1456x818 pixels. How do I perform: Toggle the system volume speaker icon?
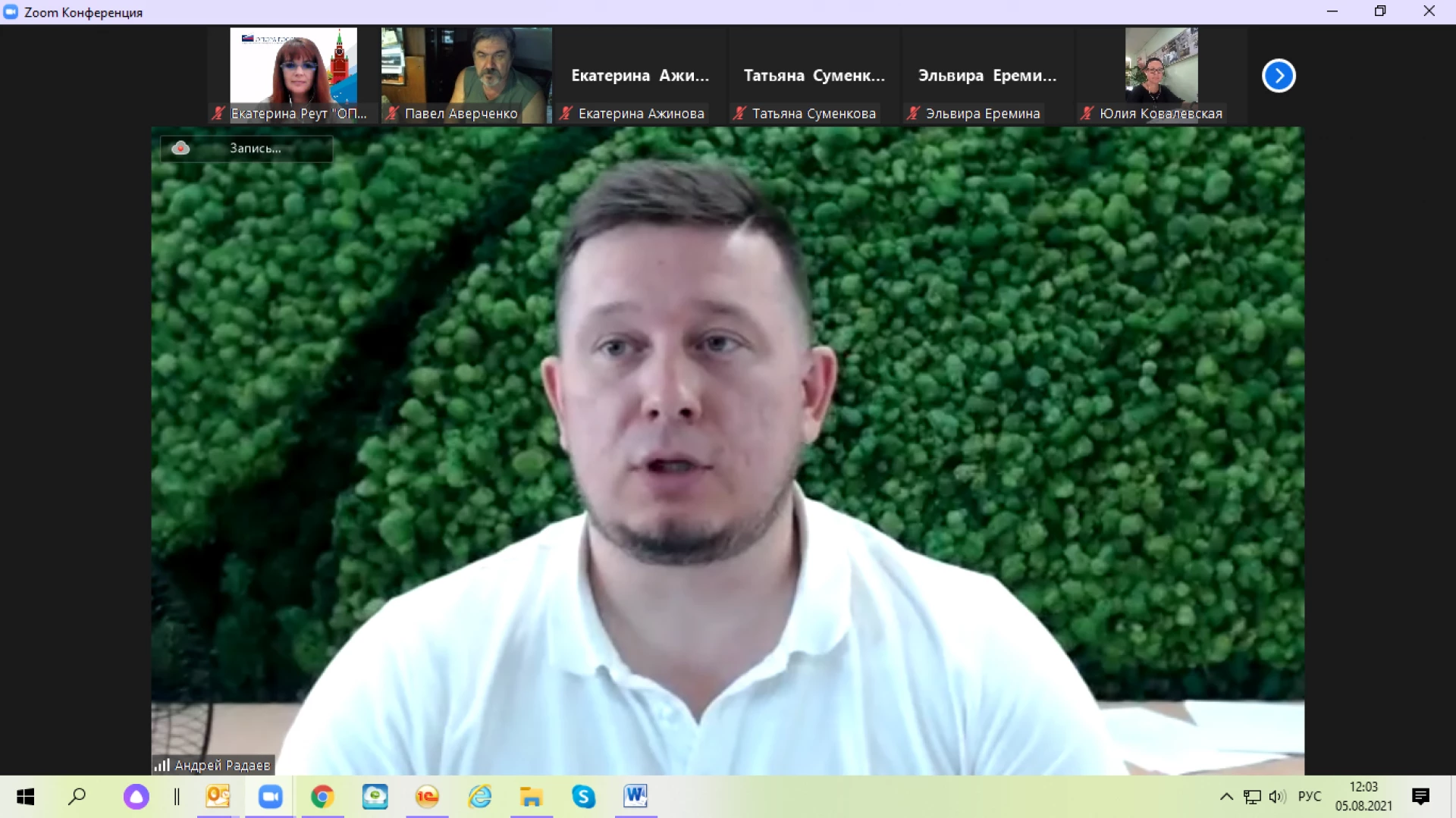[1277, 797]
